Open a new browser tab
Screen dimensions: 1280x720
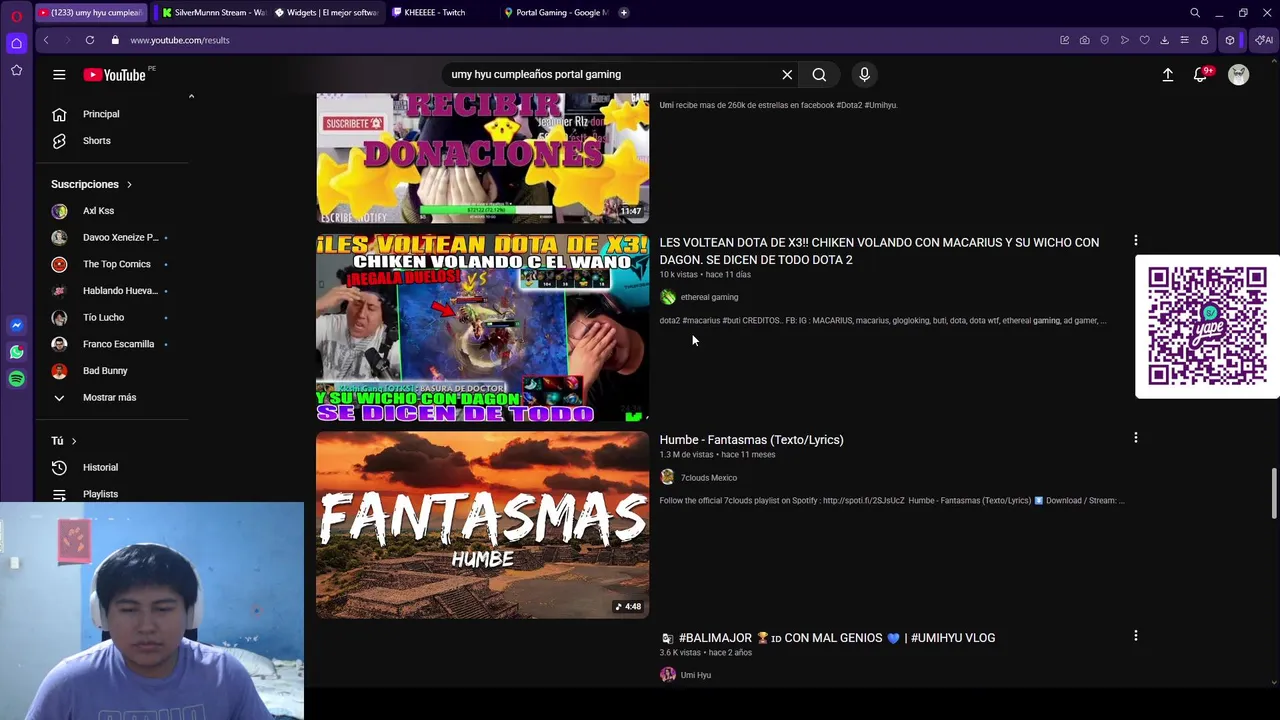click(624, 12)
